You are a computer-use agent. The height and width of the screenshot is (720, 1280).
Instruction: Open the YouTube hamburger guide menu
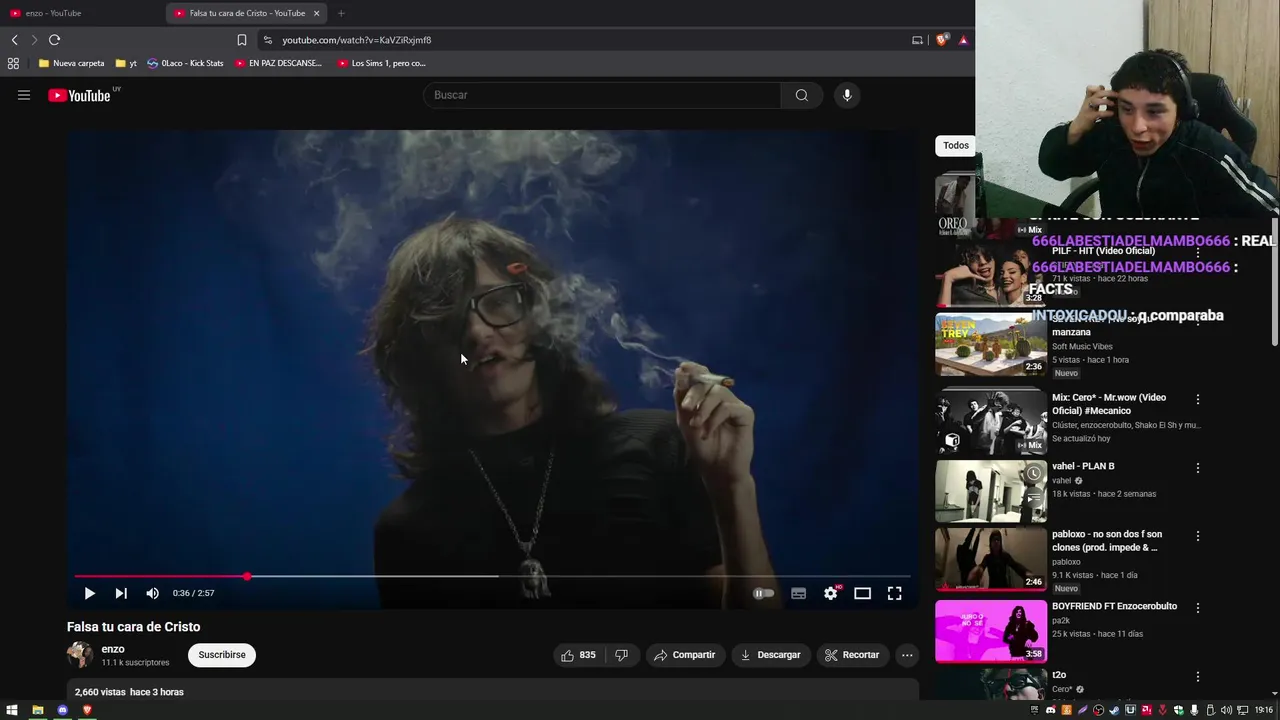point(24,95)
